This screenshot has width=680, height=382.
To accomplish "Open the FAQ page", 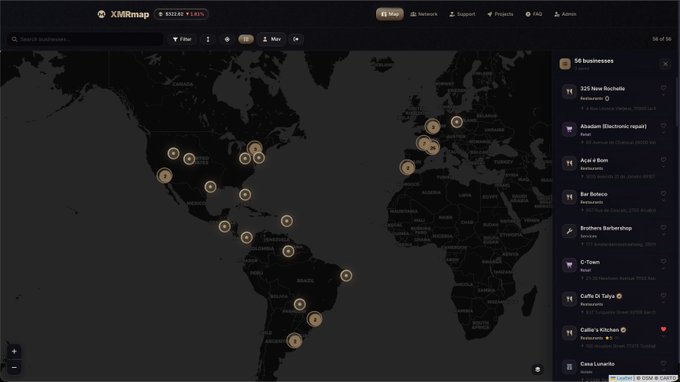I will [534, 14].
